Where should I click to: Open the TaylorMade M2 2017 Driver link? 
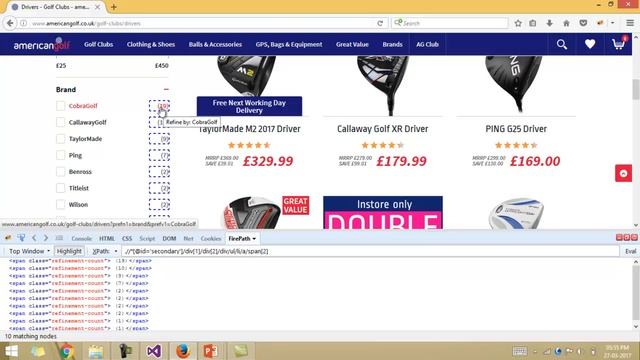[x=249, y=129]
